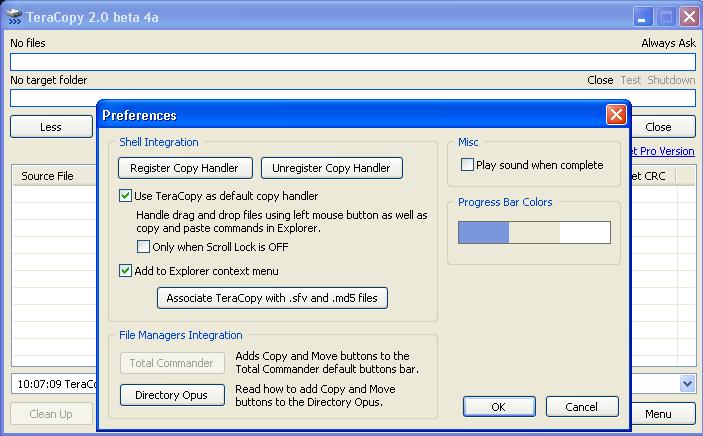Toggle Add to Explorer context menu checkbox
The width and height of the screenshot is (703, 436).
pos(125,271)
